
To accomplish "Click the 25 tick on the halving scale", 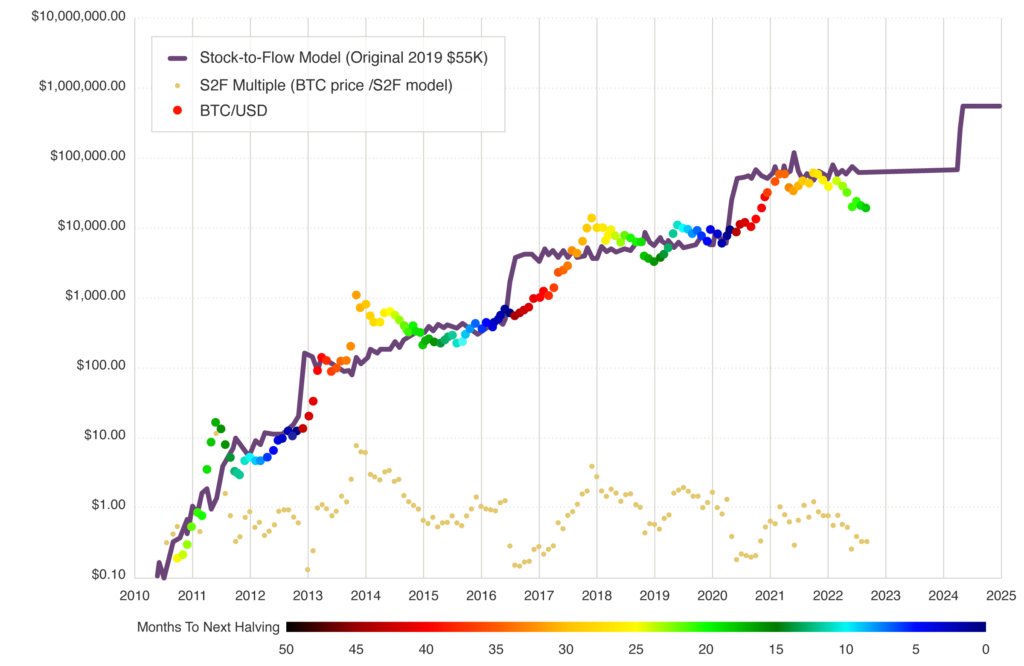I will tap(635, 649).
